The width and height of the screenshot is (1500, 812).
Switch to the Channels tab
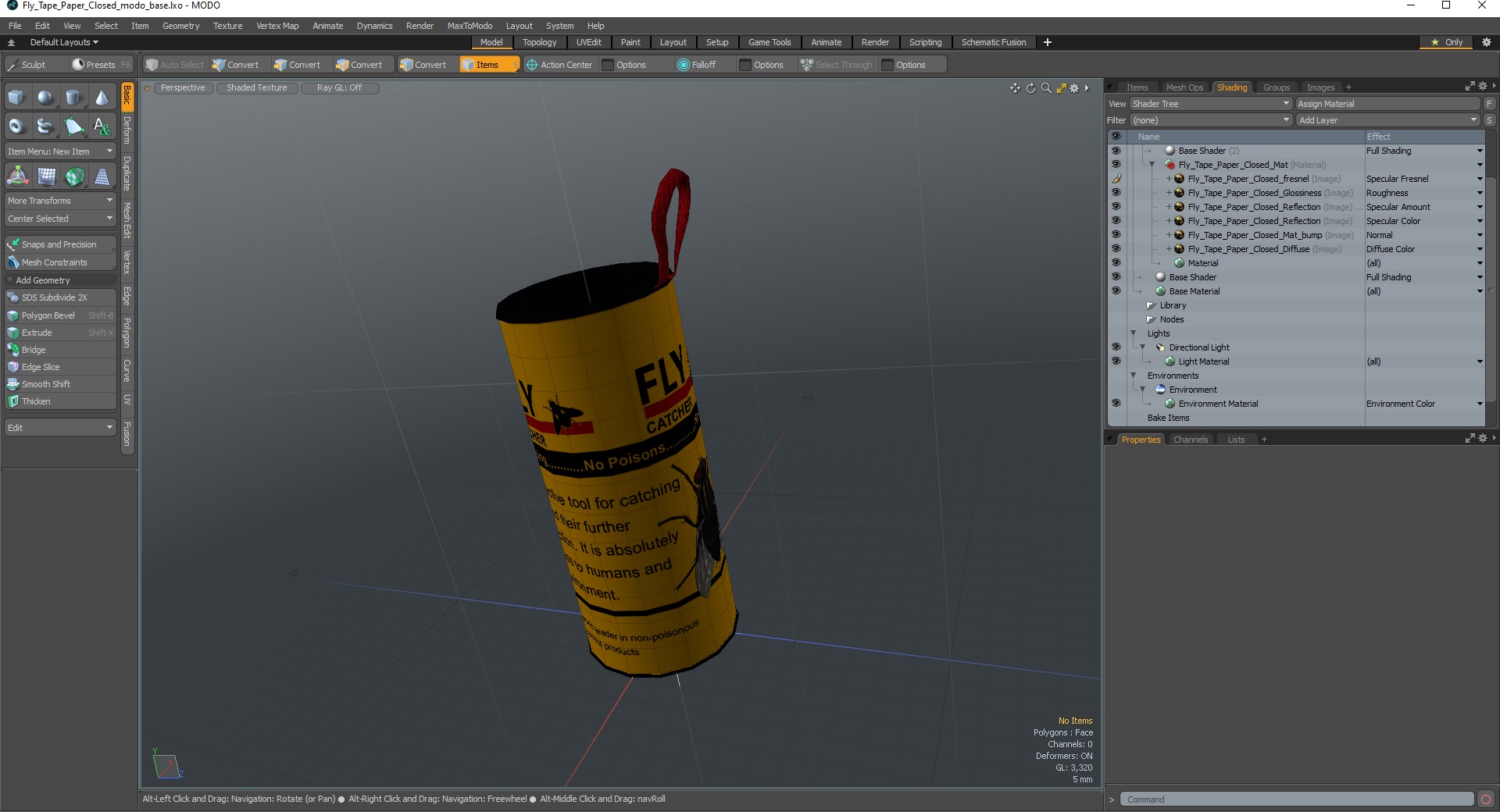(1191, 440)
